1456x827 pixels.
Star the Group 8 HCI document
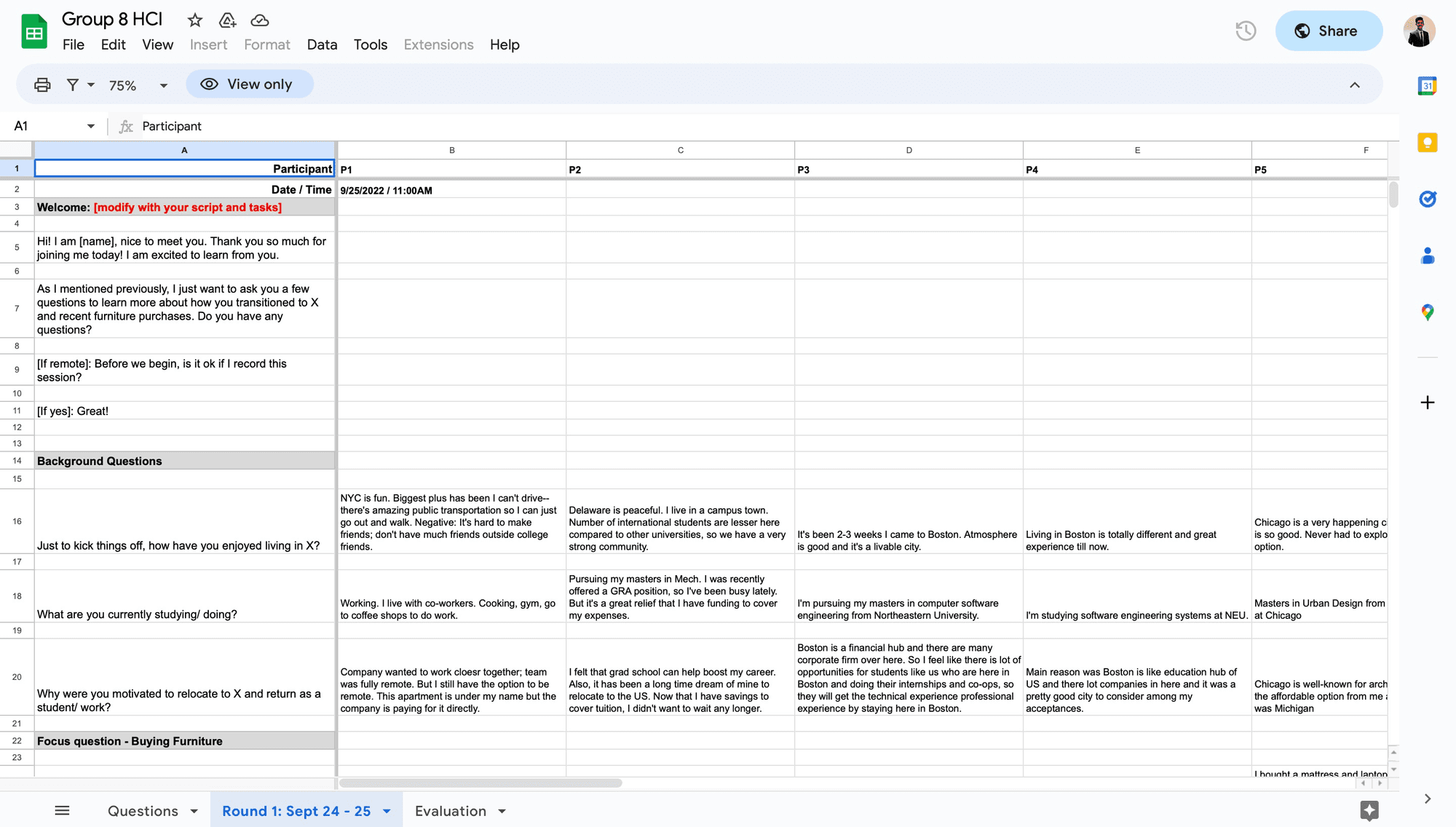pyautogui.click(x=194, y=20)
